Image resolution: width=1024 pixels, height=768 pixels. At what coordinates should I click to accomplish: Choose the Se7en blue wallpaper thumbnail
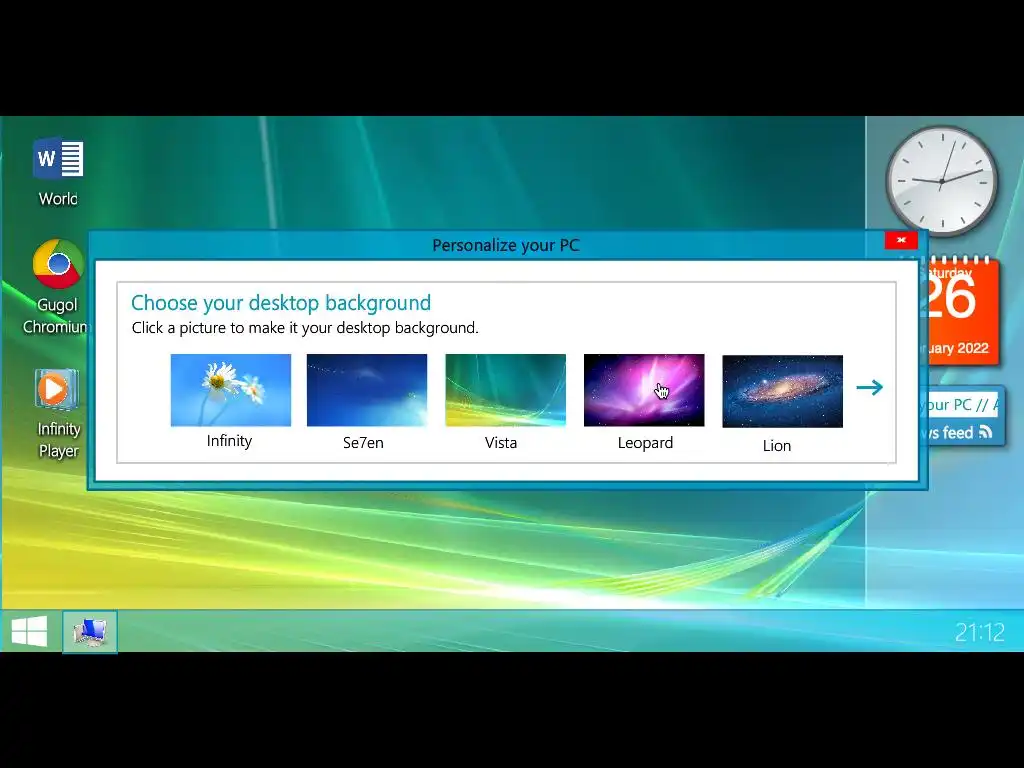(367, 390)
